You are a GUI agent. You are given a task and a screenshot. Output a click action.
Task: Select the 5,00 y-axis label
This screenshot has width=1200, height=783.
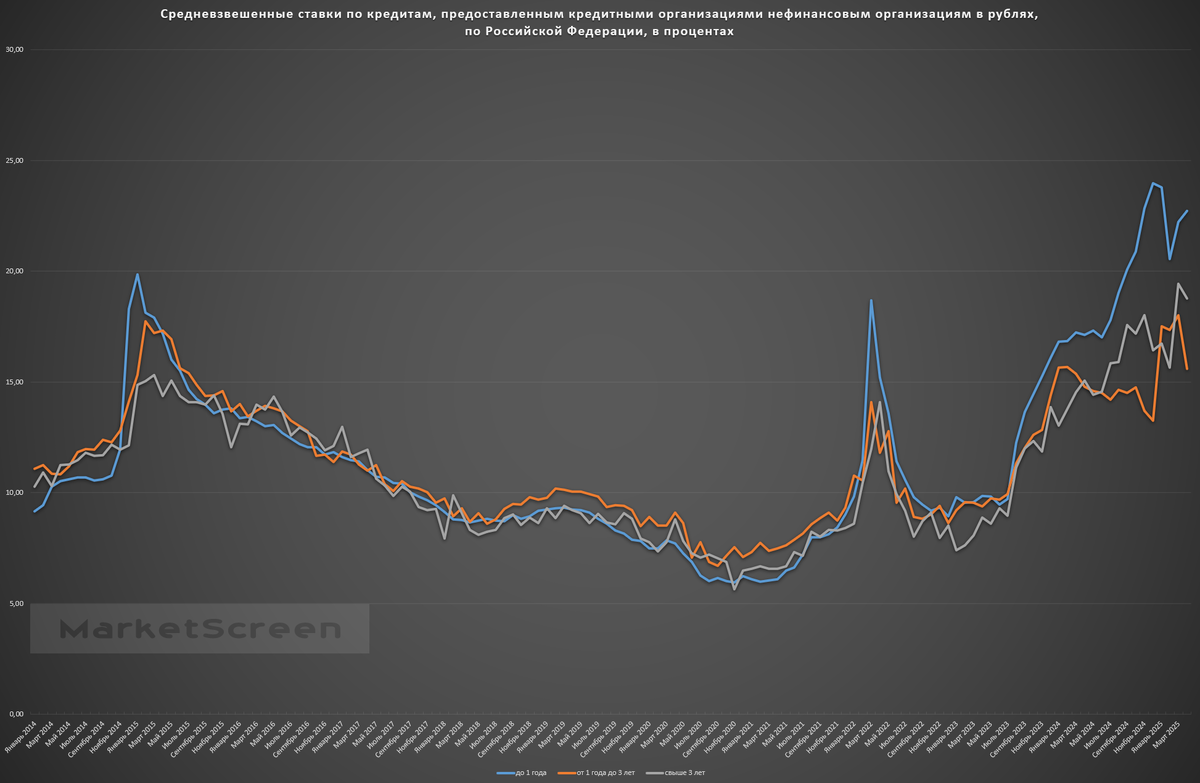point(16,603)
